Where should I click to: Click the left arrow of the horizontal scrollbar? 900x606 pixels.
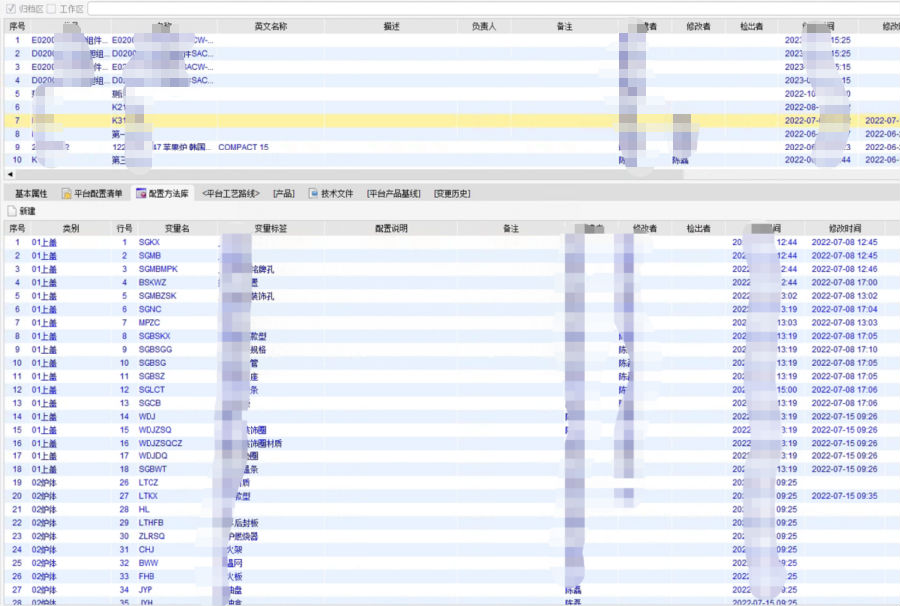click(x=10, y=174)
